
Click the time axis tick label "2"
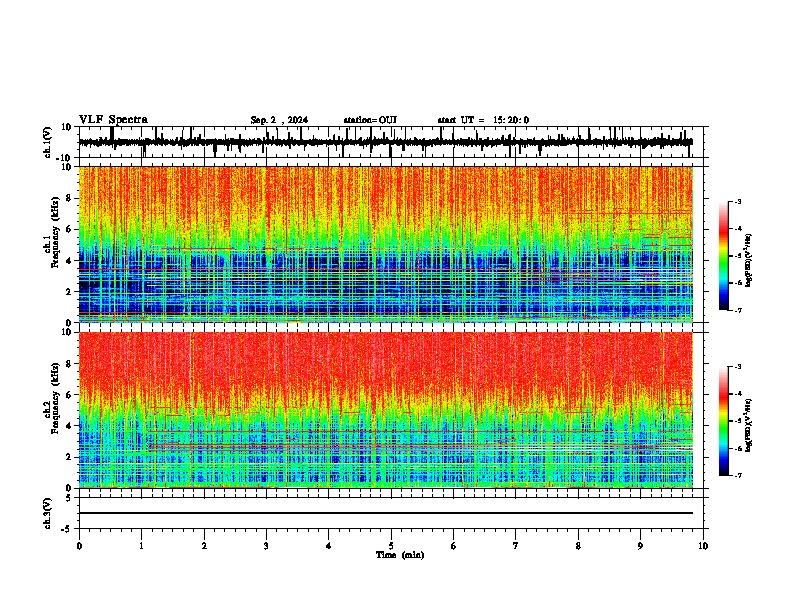pos(204,546)
